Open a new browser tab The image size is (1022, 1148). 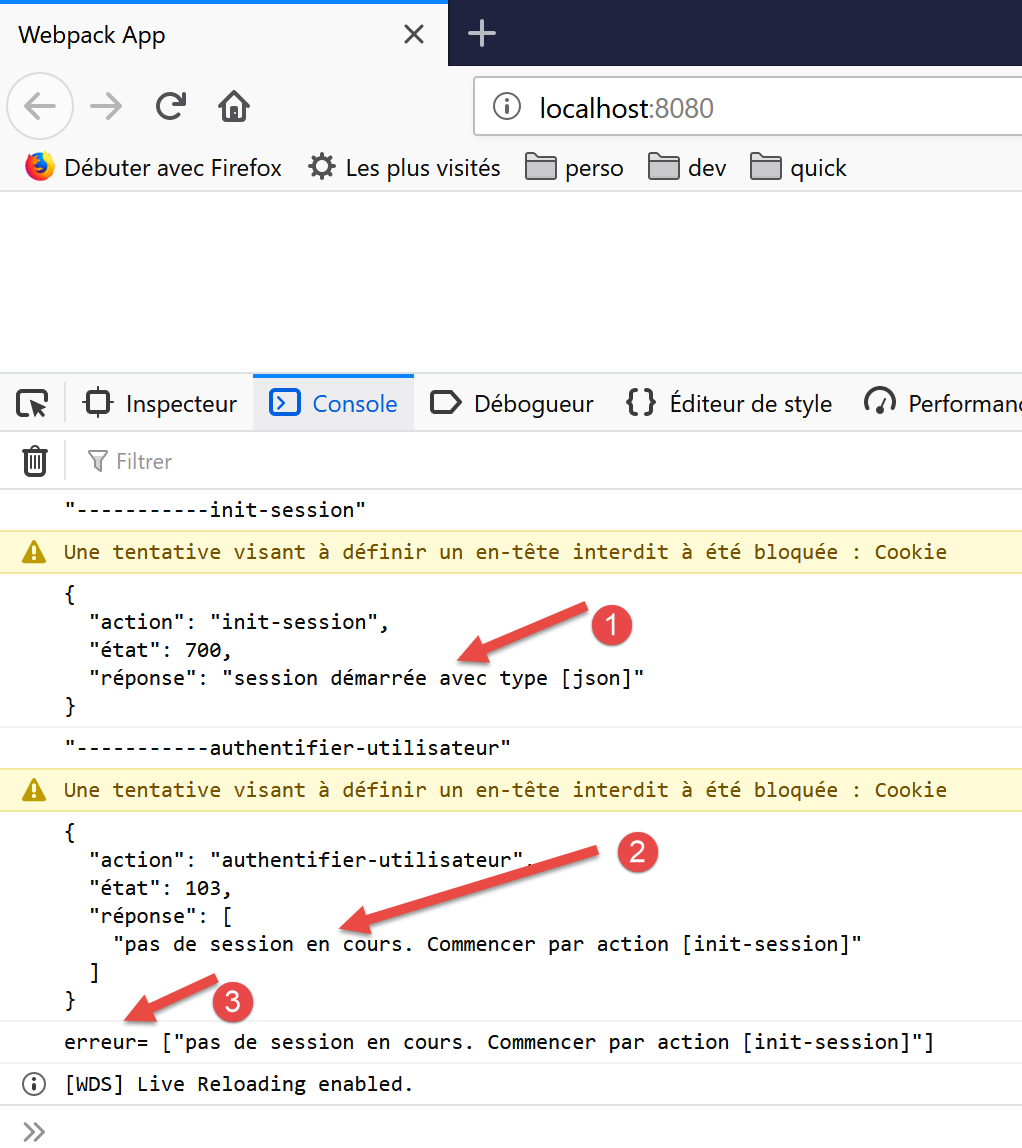(x=482, y=34)
